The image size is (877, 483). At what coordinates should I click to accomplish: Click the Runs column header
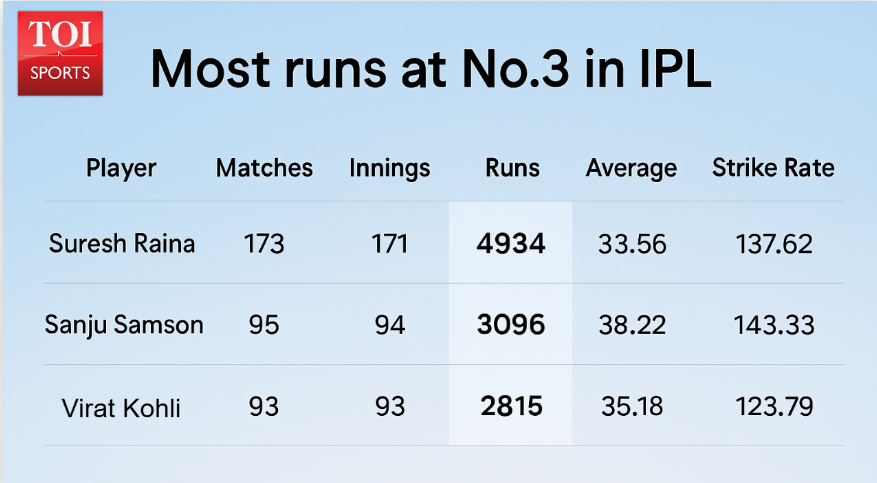coord(511,168)
